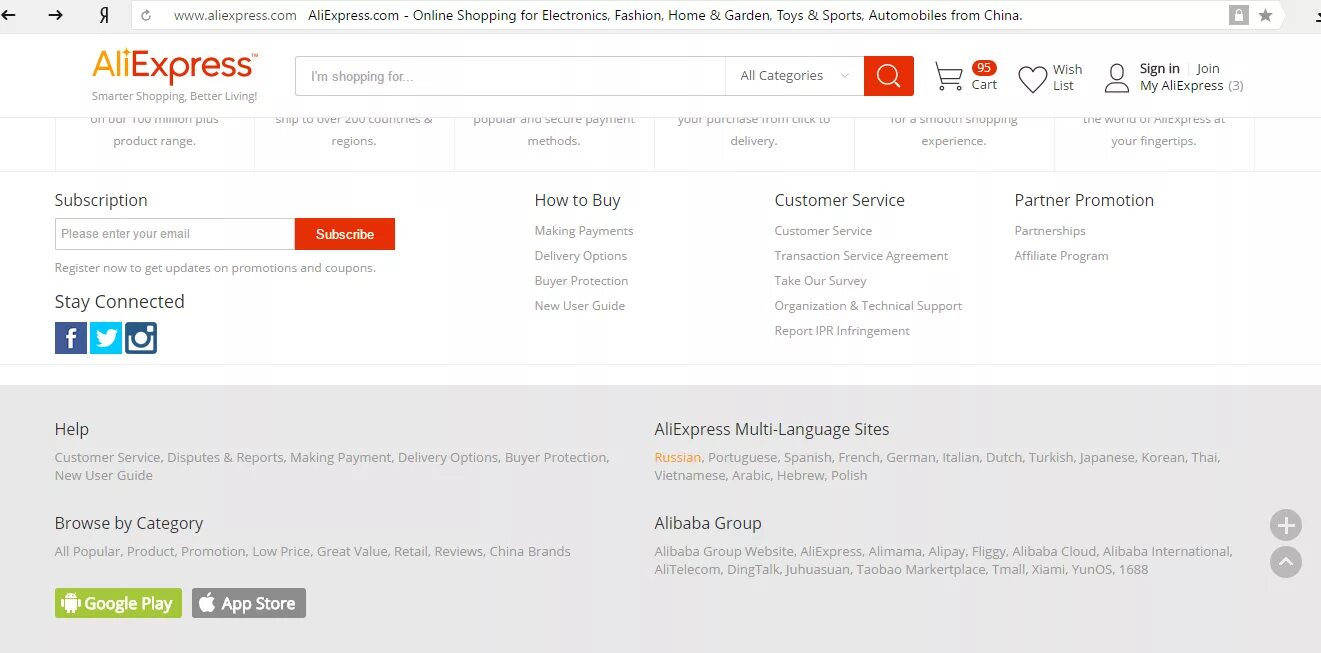Click the browser back arrow
This screenshot has height=653, width=1321.
pos(9,15)
